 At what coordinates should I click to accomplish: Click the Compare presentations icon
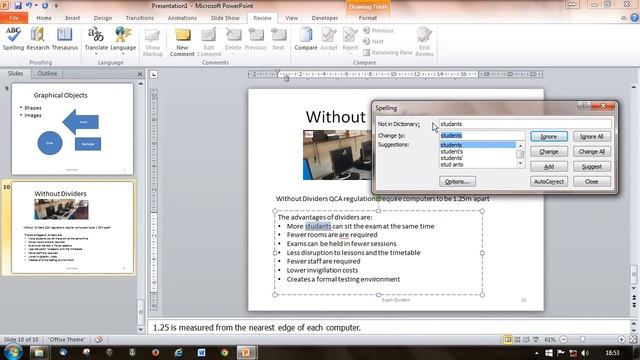306,40
